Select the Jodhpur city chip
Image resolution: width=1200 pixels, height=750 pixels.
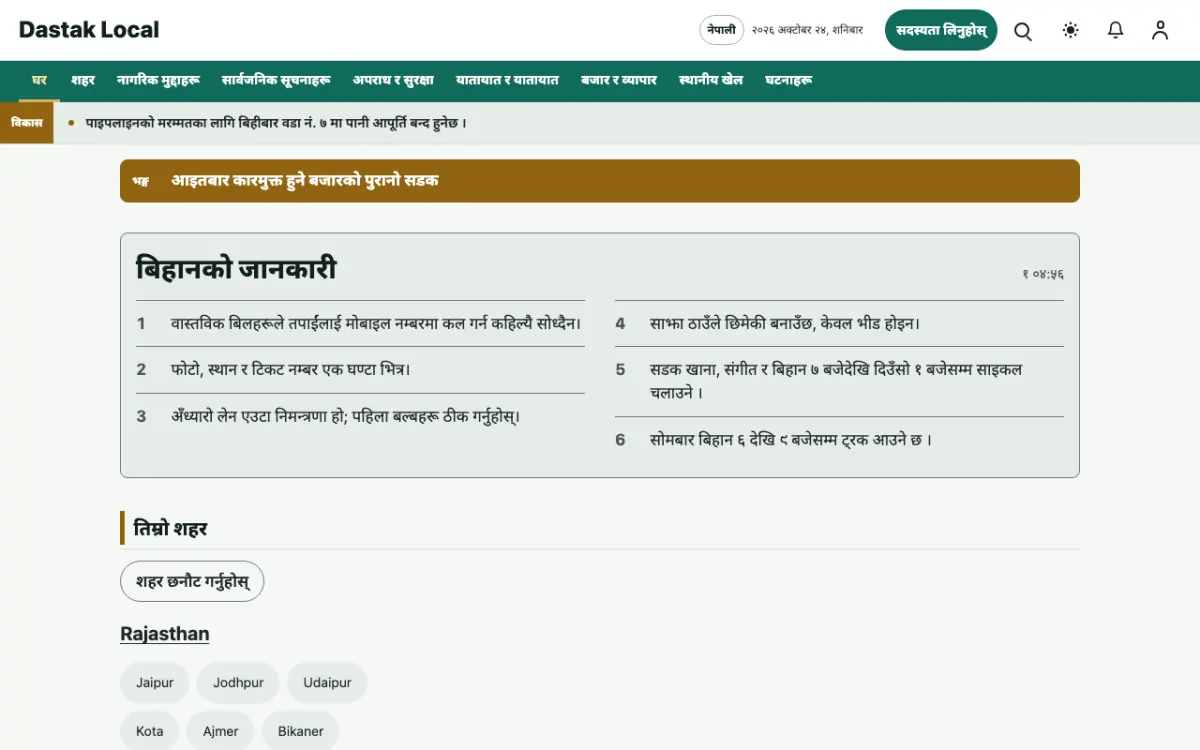(238, 683)
